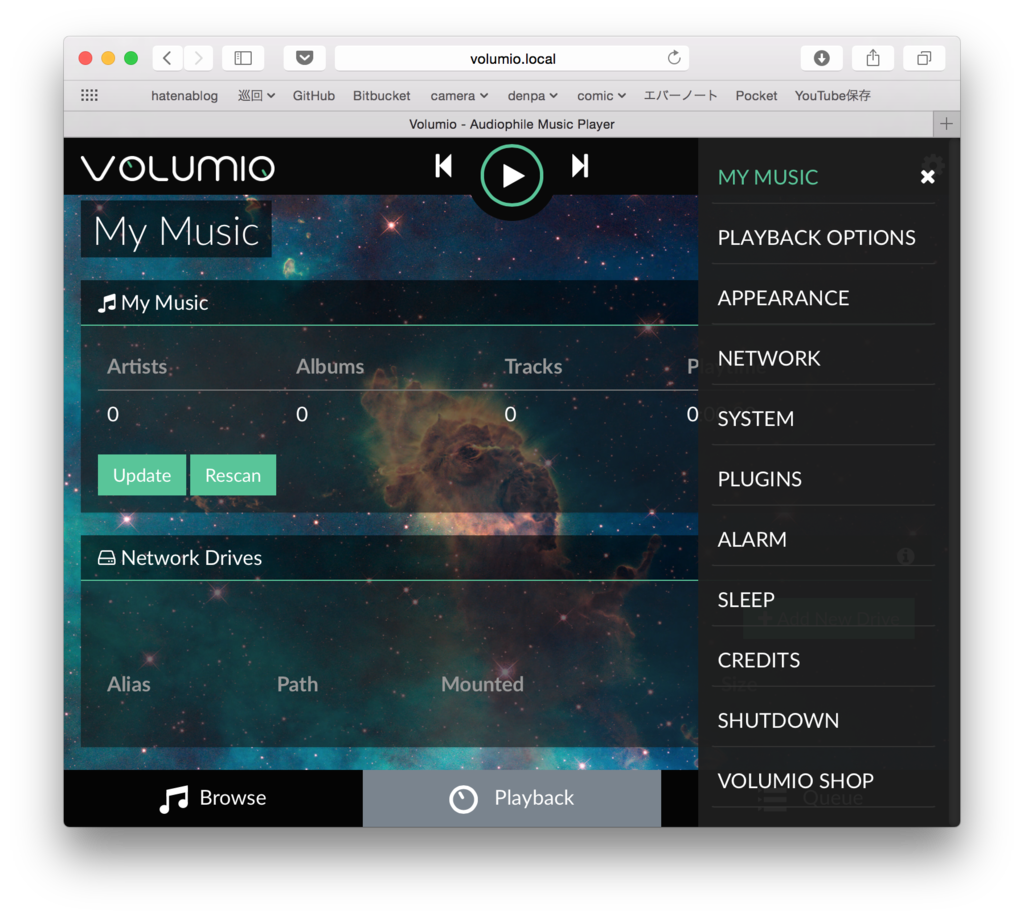
Task: Open the hatenablog bookmark
Action: click(184, 95)
